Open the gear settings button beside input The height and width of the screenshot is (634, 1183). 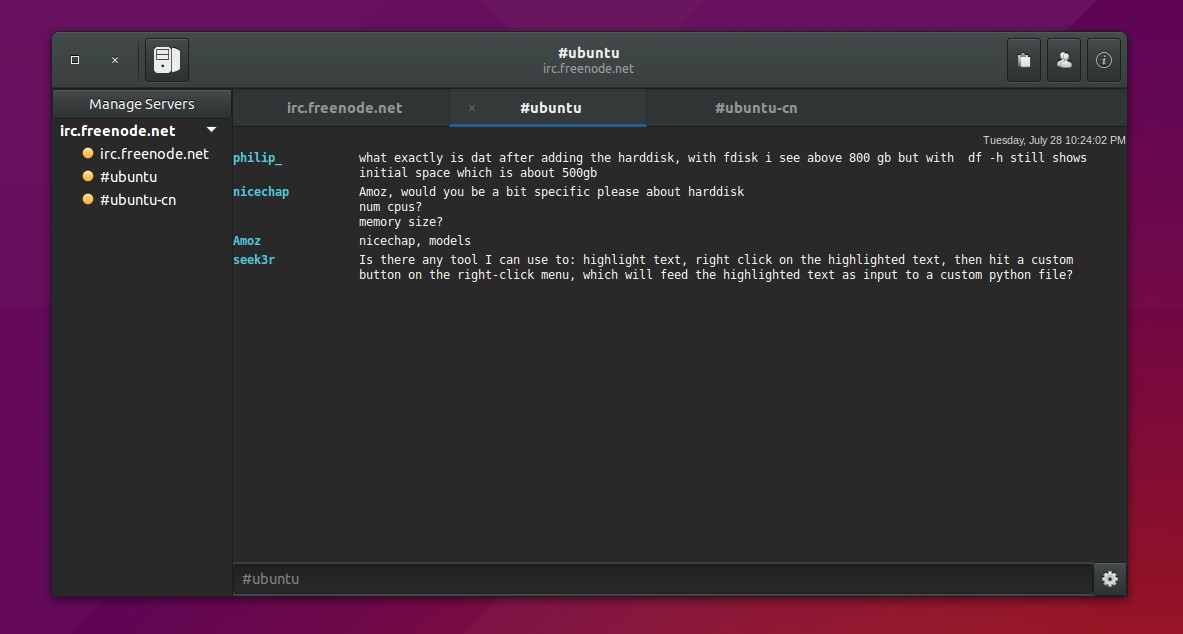[1110, 579]
